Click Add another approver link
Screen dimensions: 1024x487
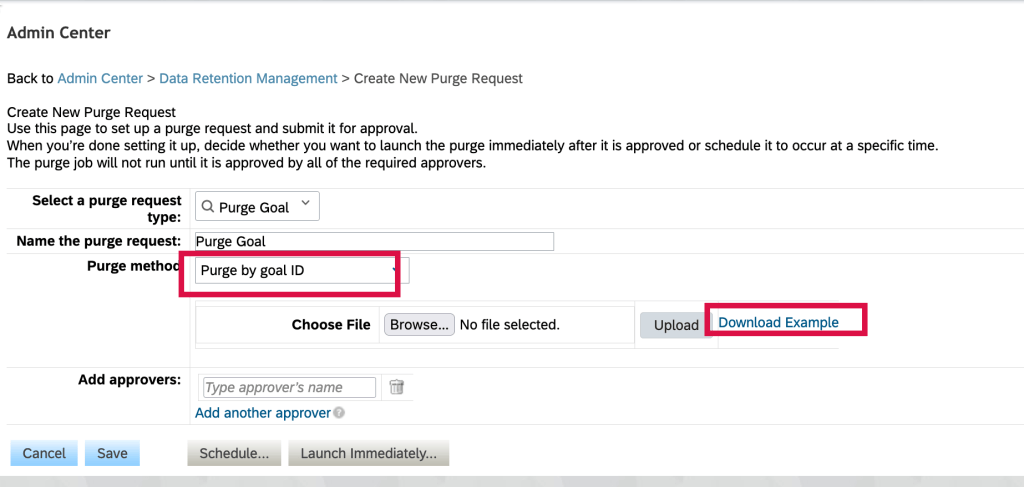tap(263, 413)
